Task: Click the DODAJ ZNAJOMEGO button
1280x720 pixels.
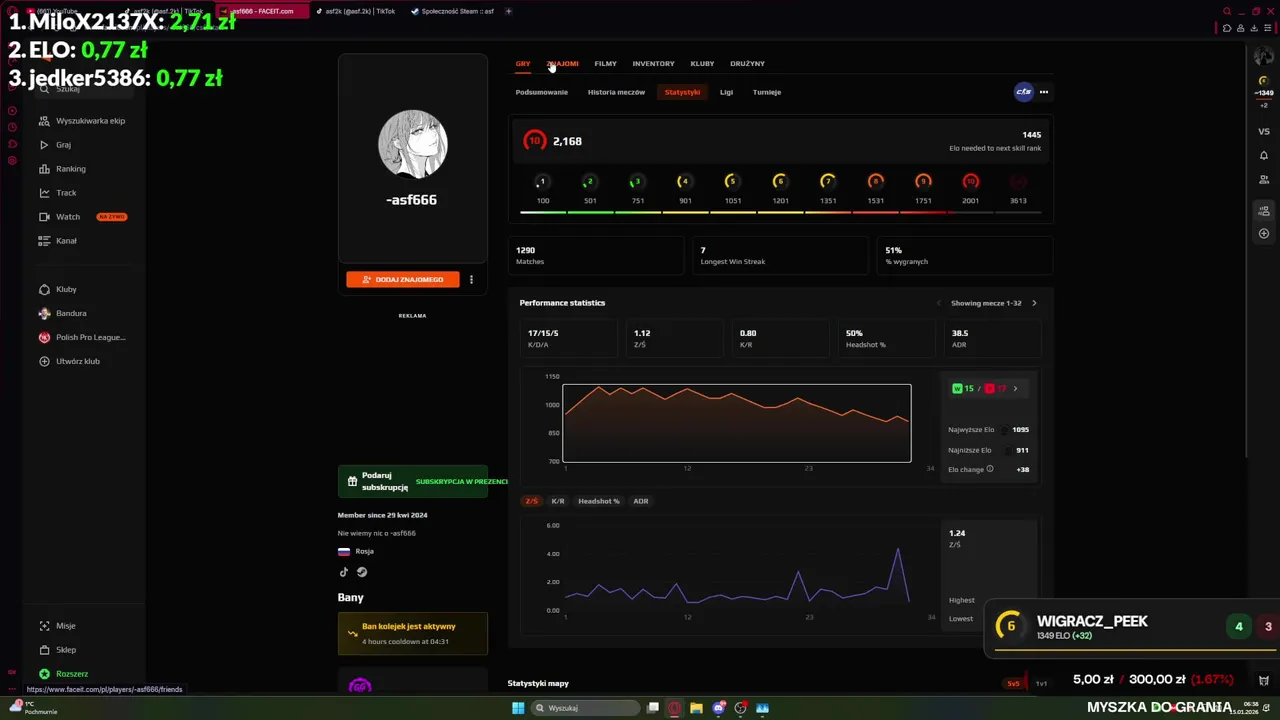Action: click(x=403, y=280)
